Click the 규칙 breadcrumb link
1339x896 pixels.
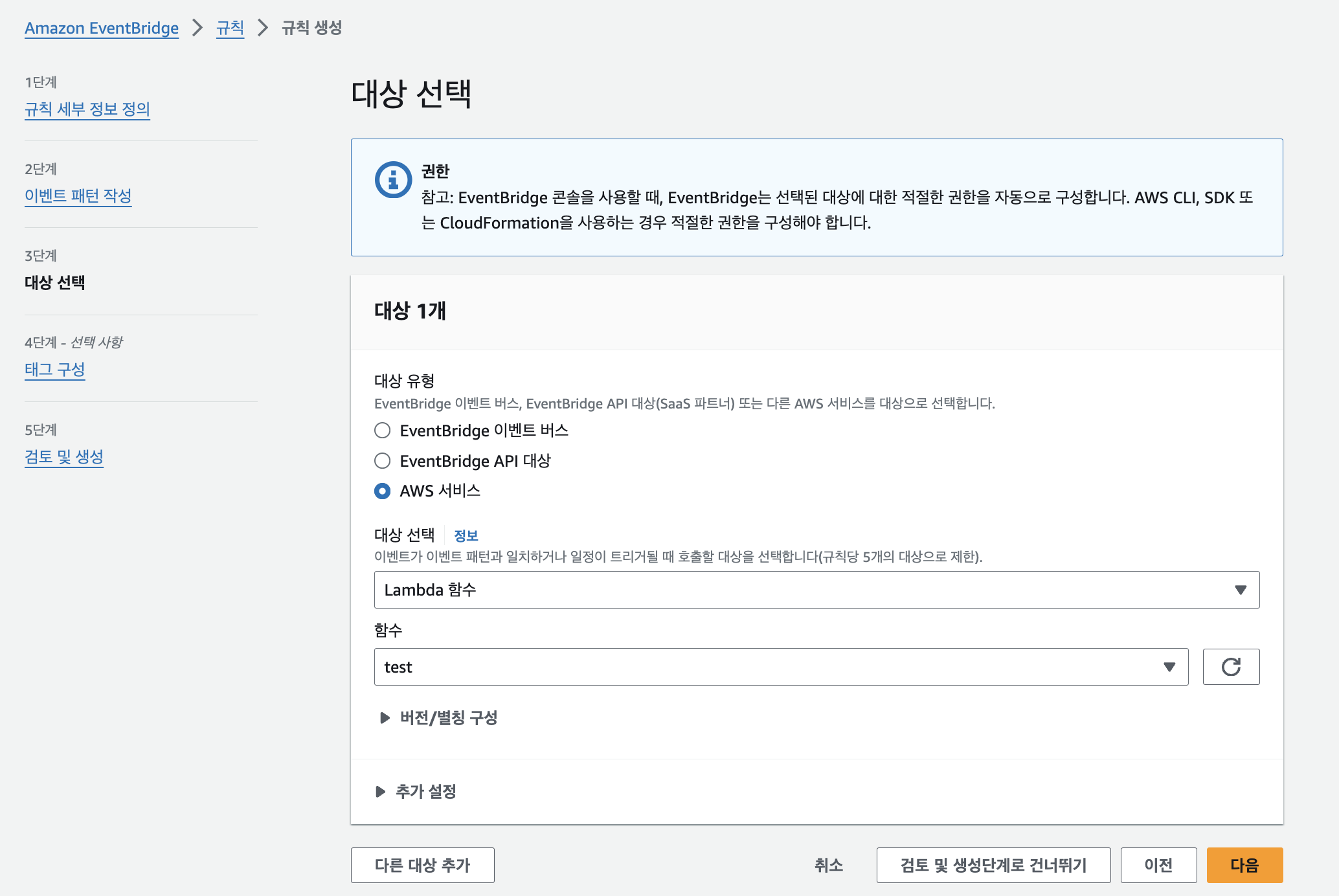[230, 28]
